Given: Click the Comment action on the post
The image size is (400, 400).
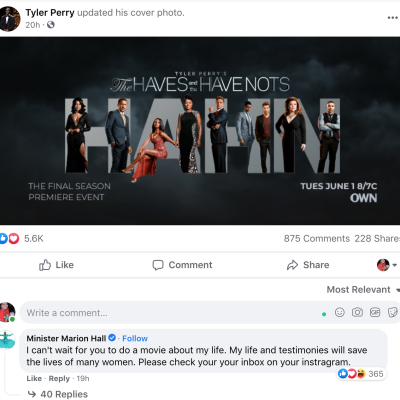Looking at the screenshot, I should pos(182,265).
